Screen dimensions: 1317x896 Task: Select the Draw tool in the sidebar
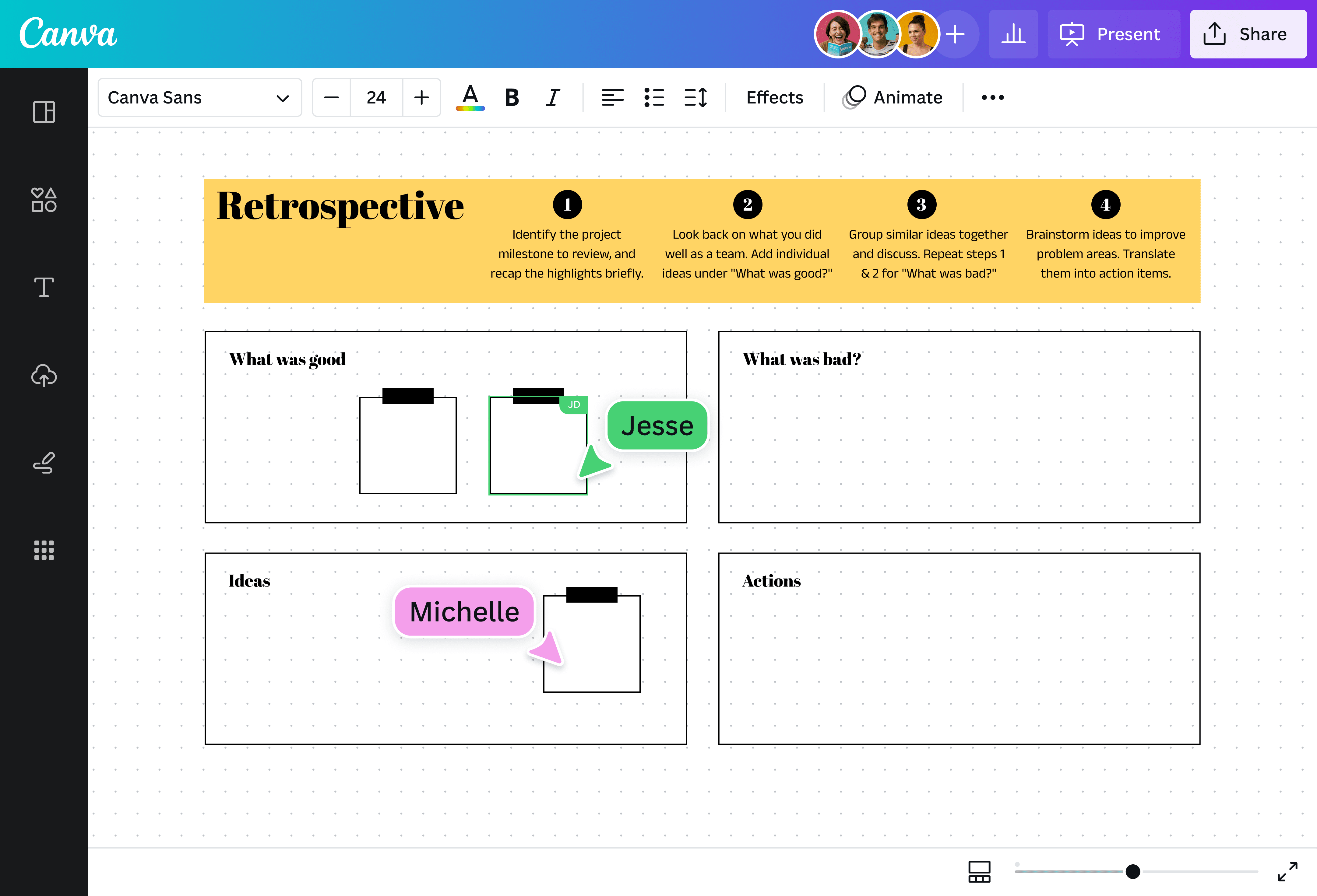(44, 463)
